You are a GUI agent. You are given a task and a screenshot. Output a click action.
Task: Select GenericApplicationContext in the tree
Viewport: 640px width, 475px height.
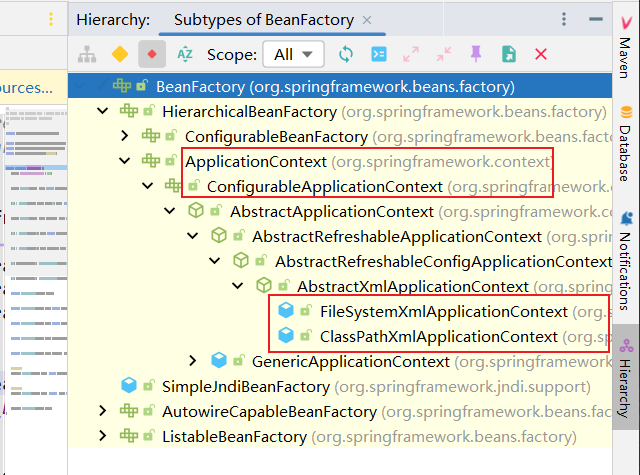tap(351, 362)
